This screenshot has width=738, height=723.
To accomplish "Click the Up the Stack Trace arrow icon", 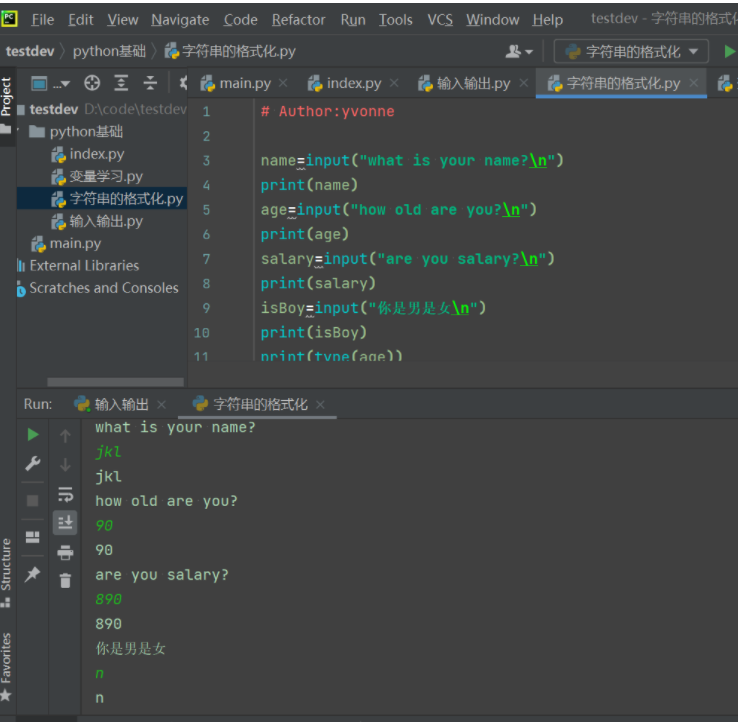I will pos(65,436).
